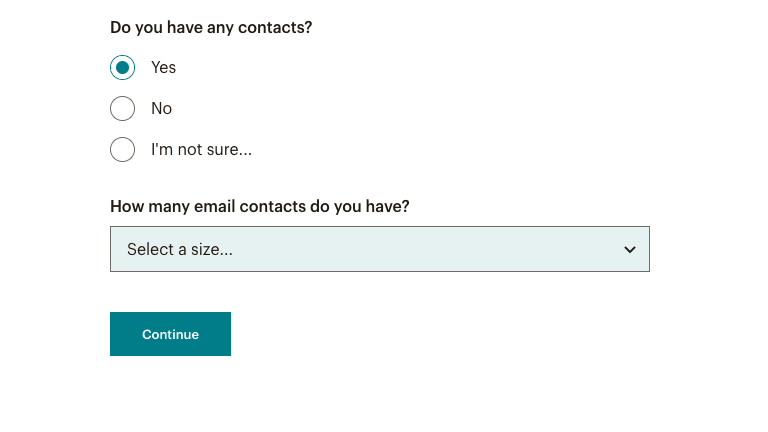Click the "I'm not sure..." label text
The image size is (768, 432).
point(201,150)
